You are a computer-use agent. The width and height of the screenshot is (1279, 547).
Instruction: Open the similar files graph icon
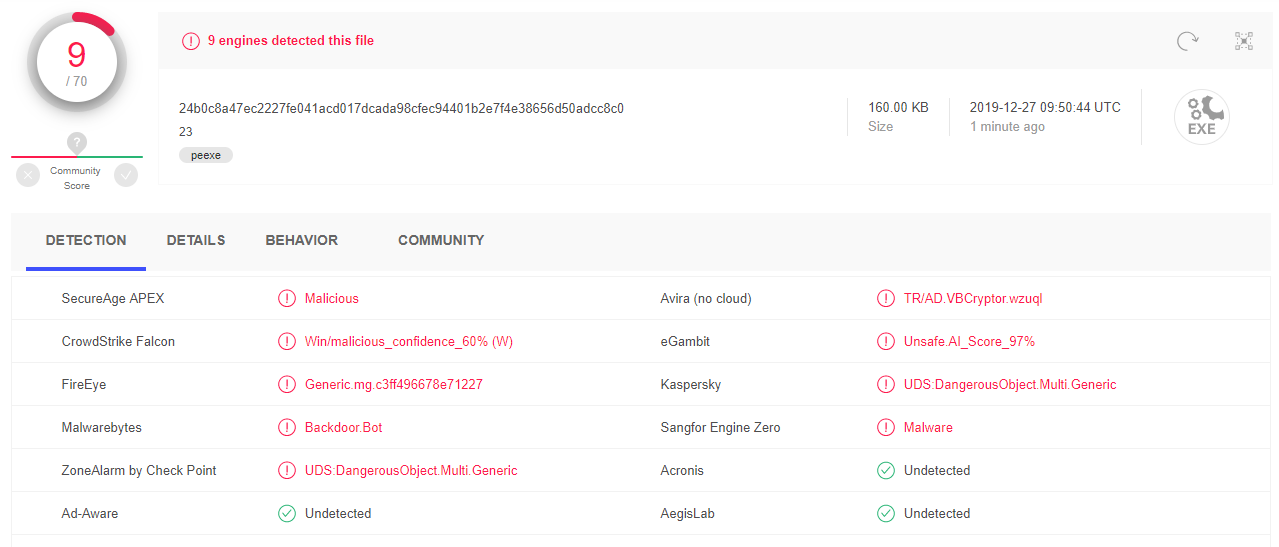click(1244, 41)
